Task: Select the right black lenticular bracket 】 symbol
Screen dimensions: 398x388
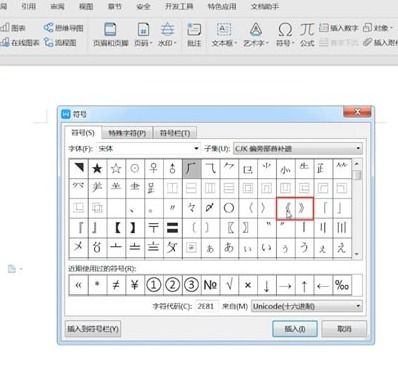Action: [x=135, y=228]
